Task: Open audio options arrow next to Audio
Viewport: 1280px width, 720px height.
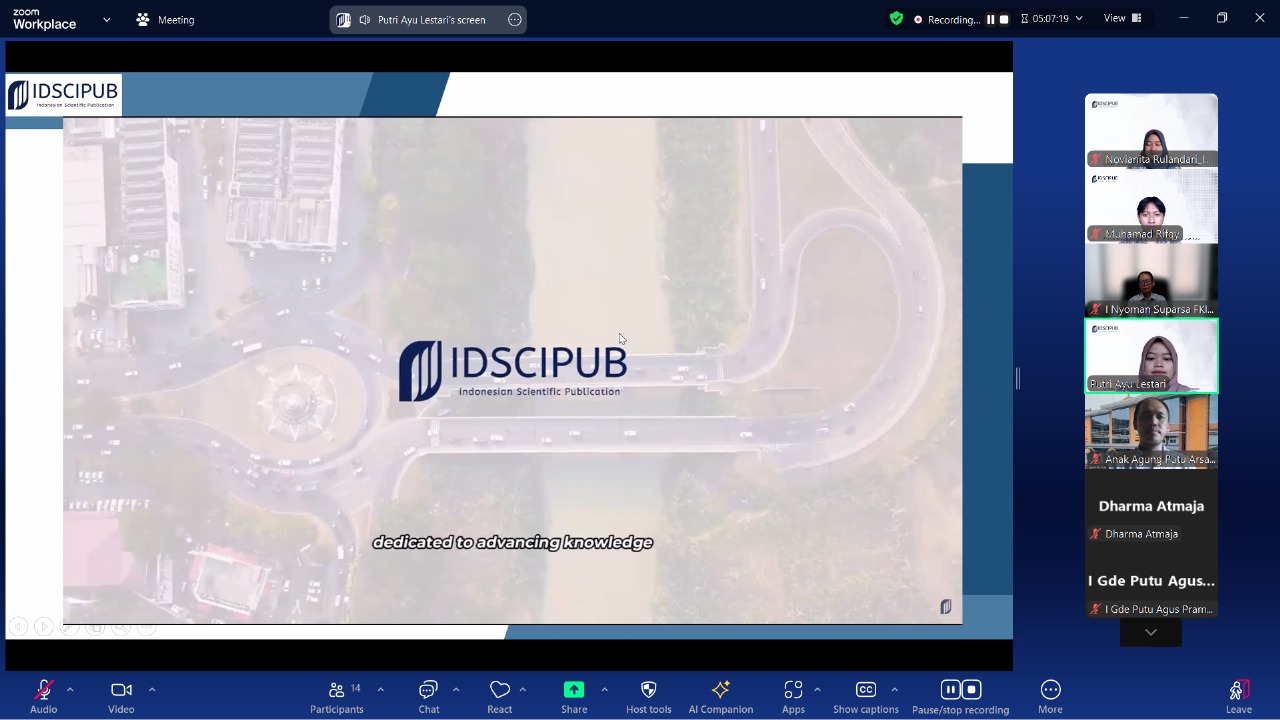Action: [70, 689]
